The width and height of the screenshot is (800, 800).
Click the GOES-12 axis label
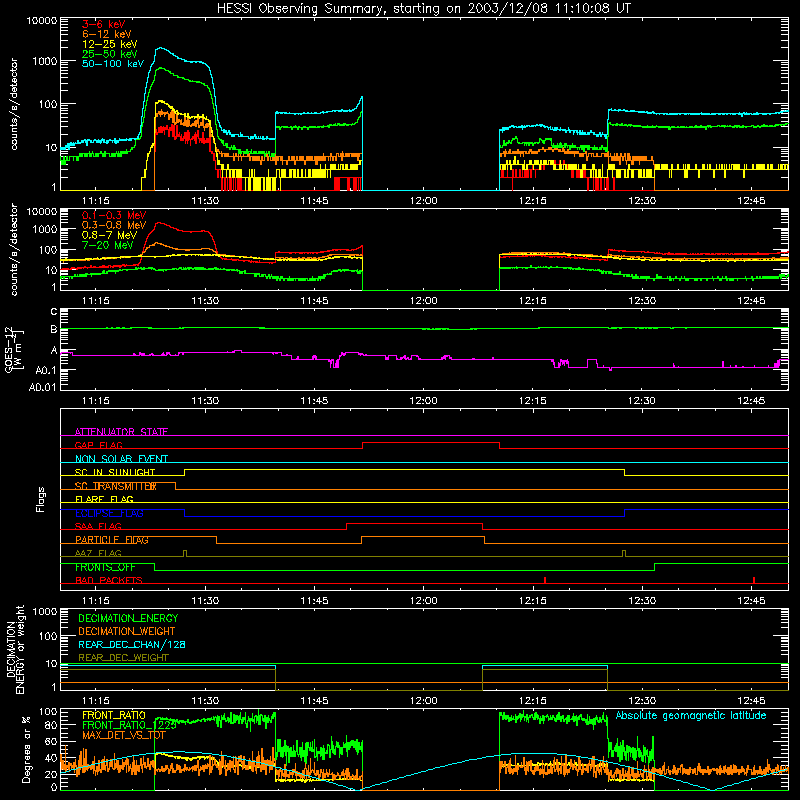pos(14,349)
